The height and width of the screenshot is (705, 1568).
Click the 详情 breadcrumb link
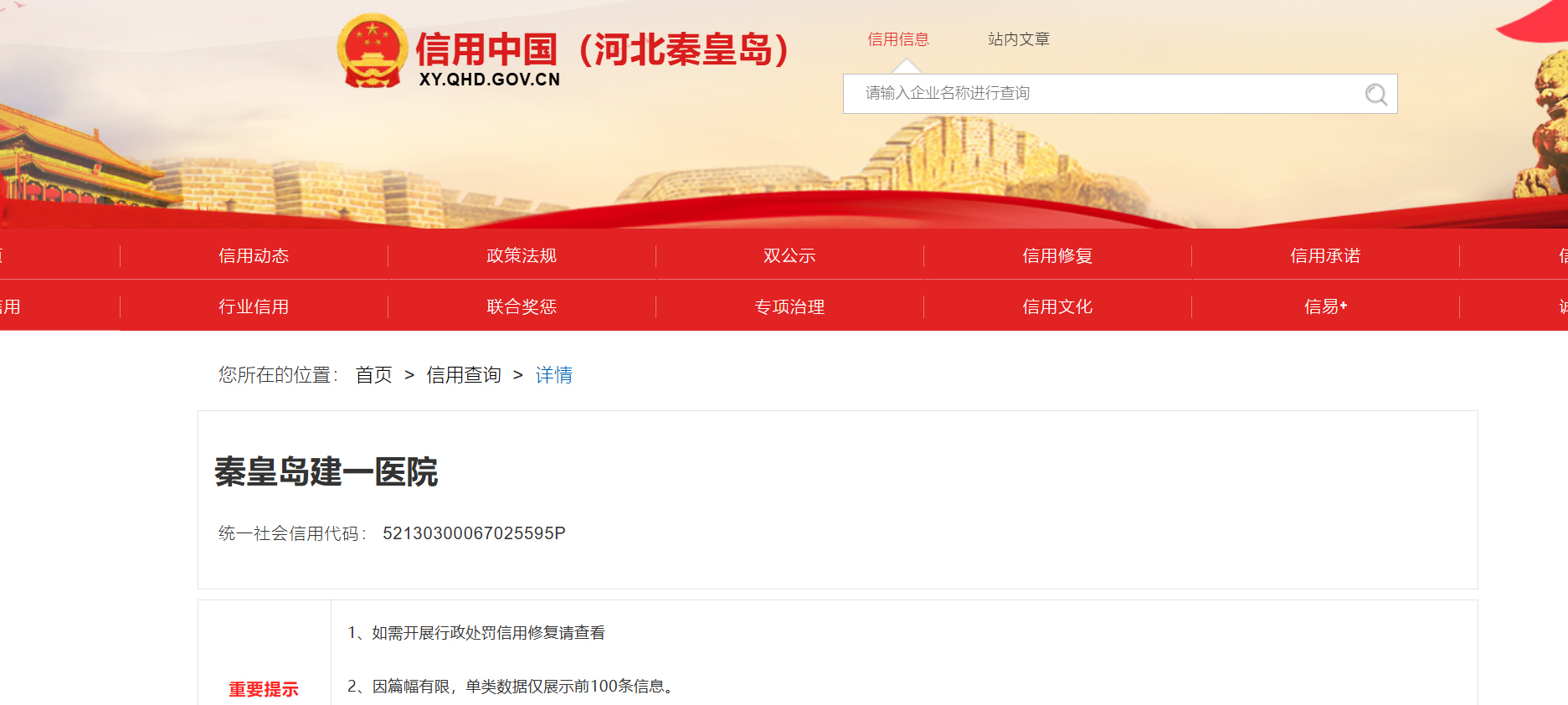click(x=553, y=375)
